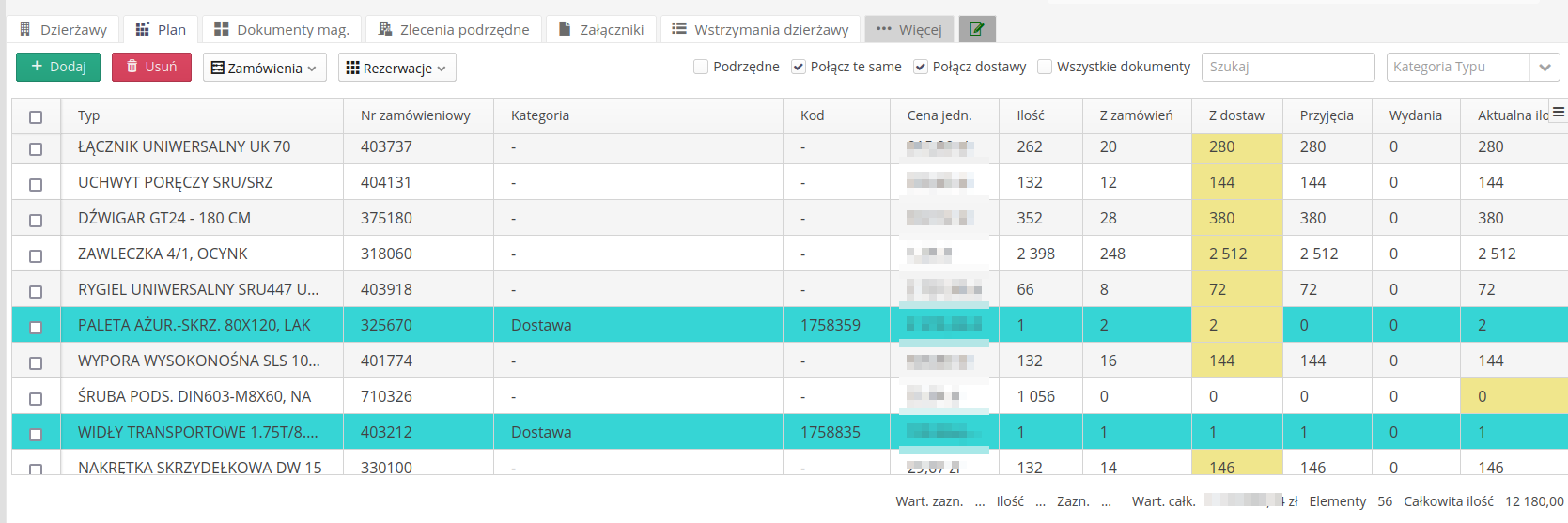1568x523 pixels.
Task: Enable the Podrzędne checkbox
Action: pos(701,67)
